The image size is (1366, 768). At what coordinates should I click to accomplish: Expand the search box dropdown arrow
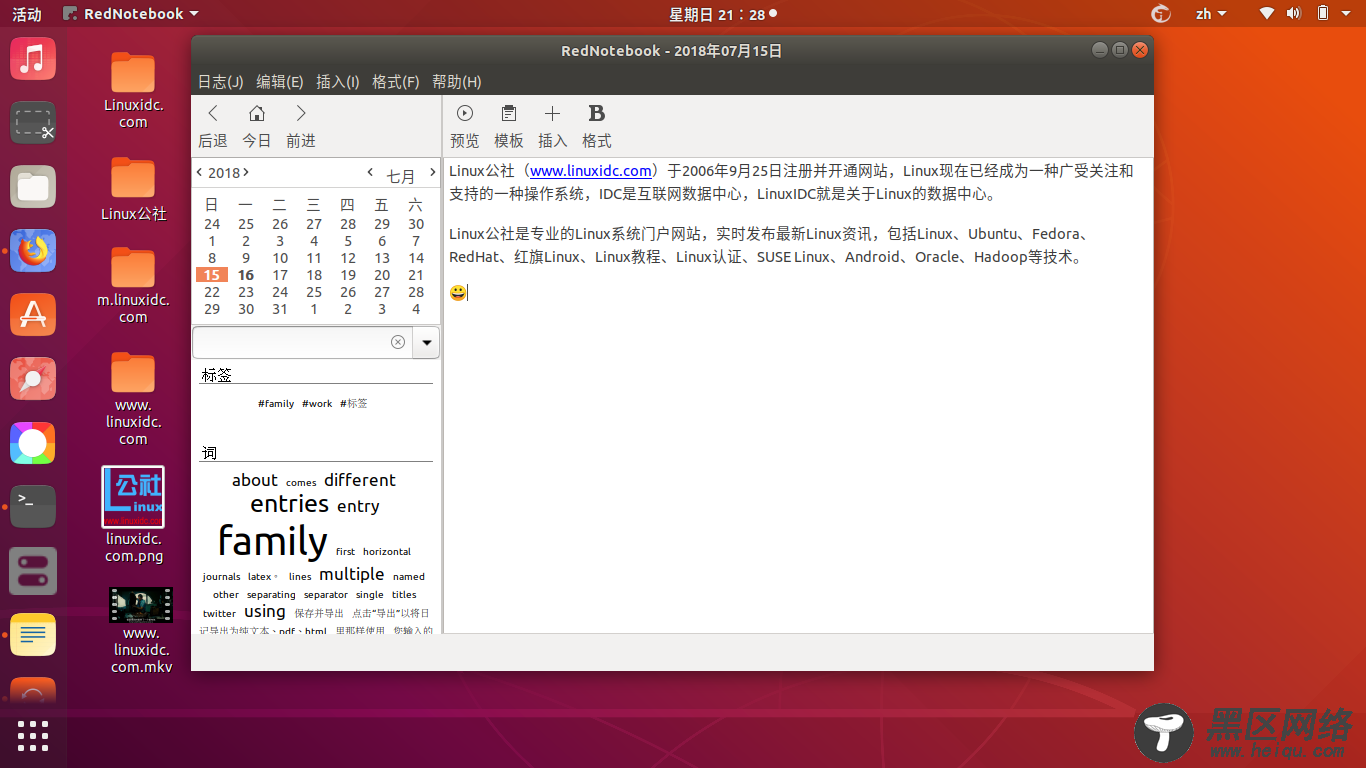tap(427, 342)
